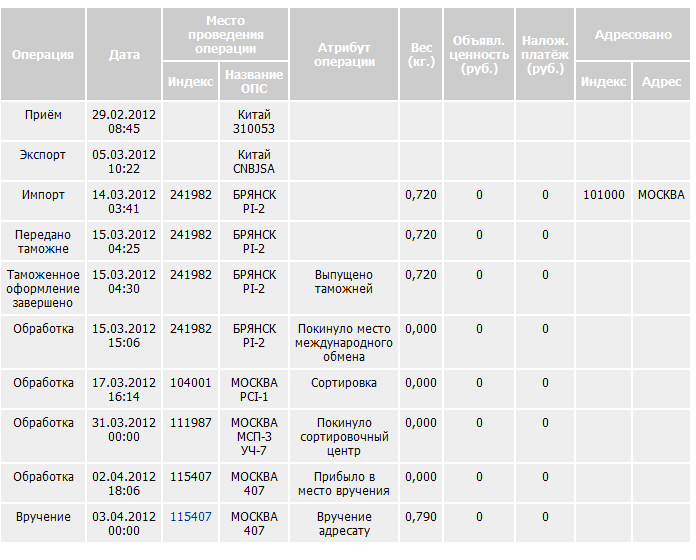Click the Название ОПС subheader
The width and height of the screenshot is (696, 560).
click(x=254, y=81)
